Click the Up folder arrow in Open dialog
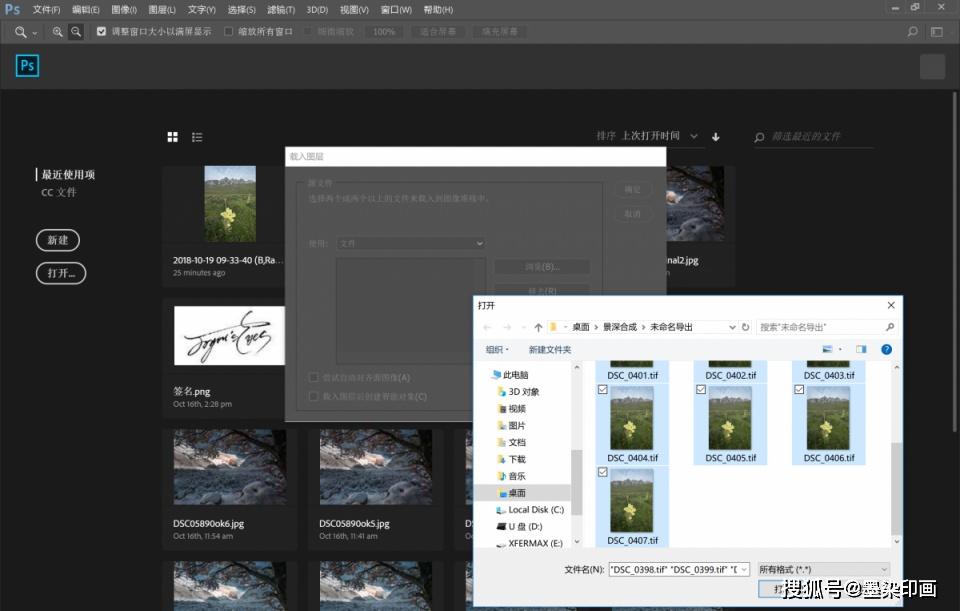 [538, 327]
